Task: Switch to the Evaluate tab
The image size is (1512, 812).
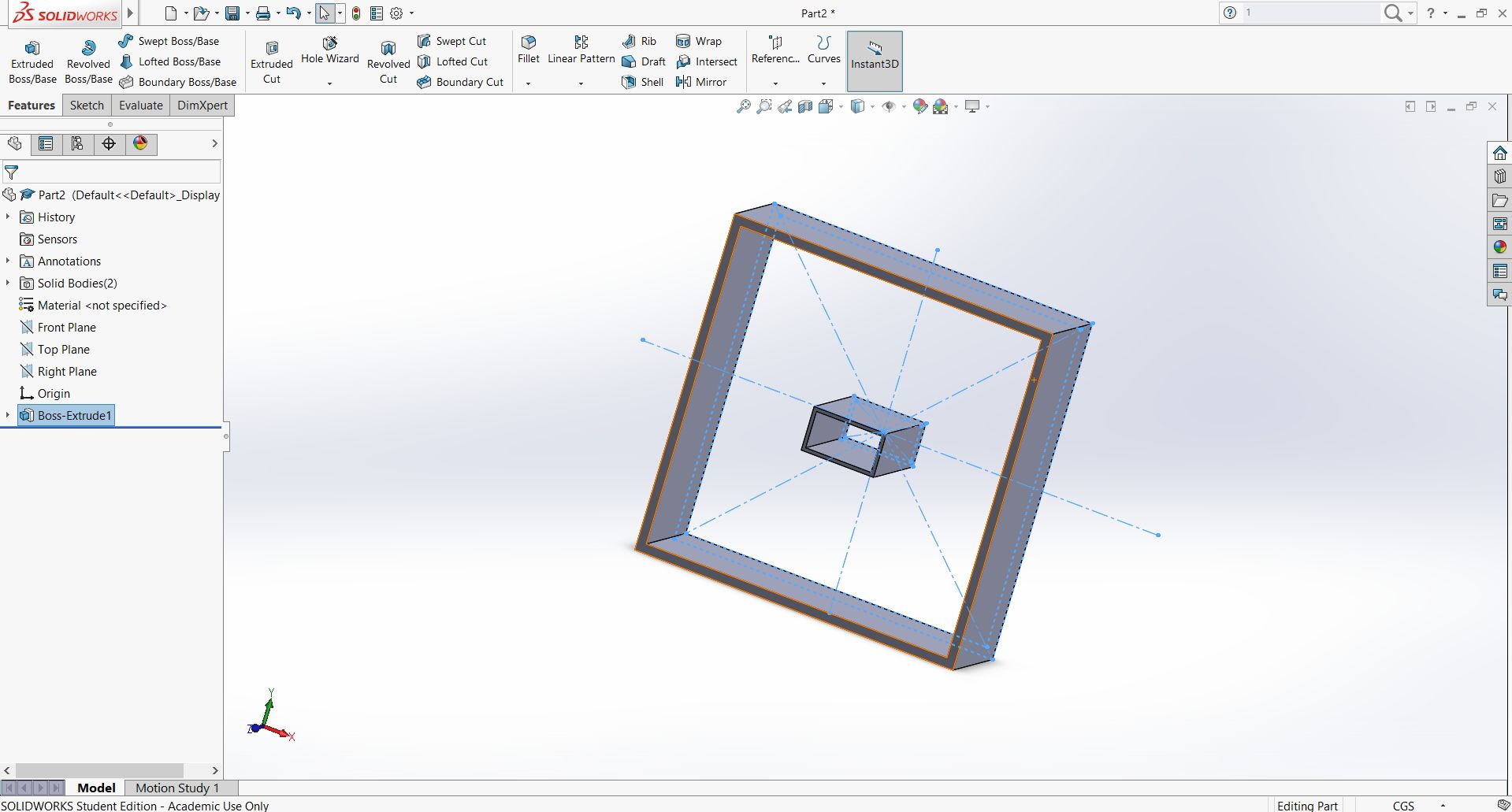Action: point(141,106)
